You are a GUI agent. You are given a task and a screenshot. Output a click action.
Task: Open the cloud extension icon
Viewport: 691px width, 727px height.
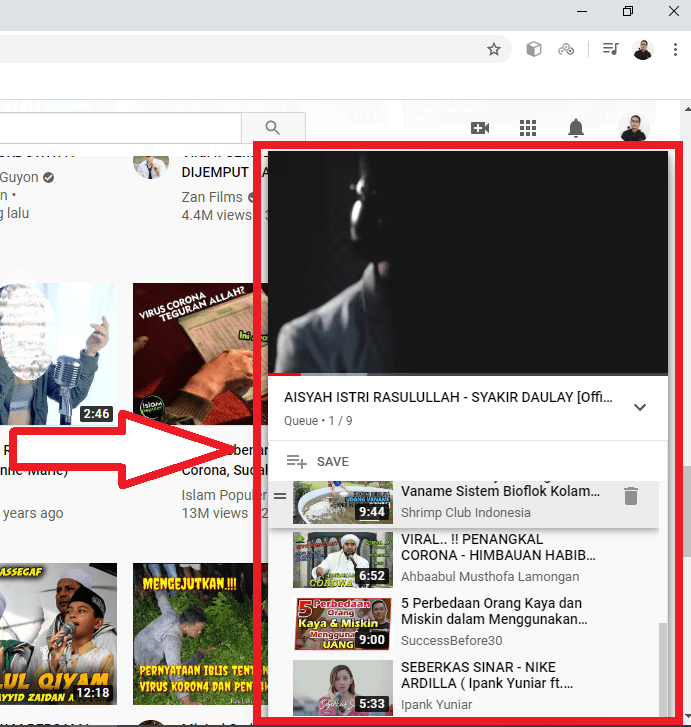point(566,49)
